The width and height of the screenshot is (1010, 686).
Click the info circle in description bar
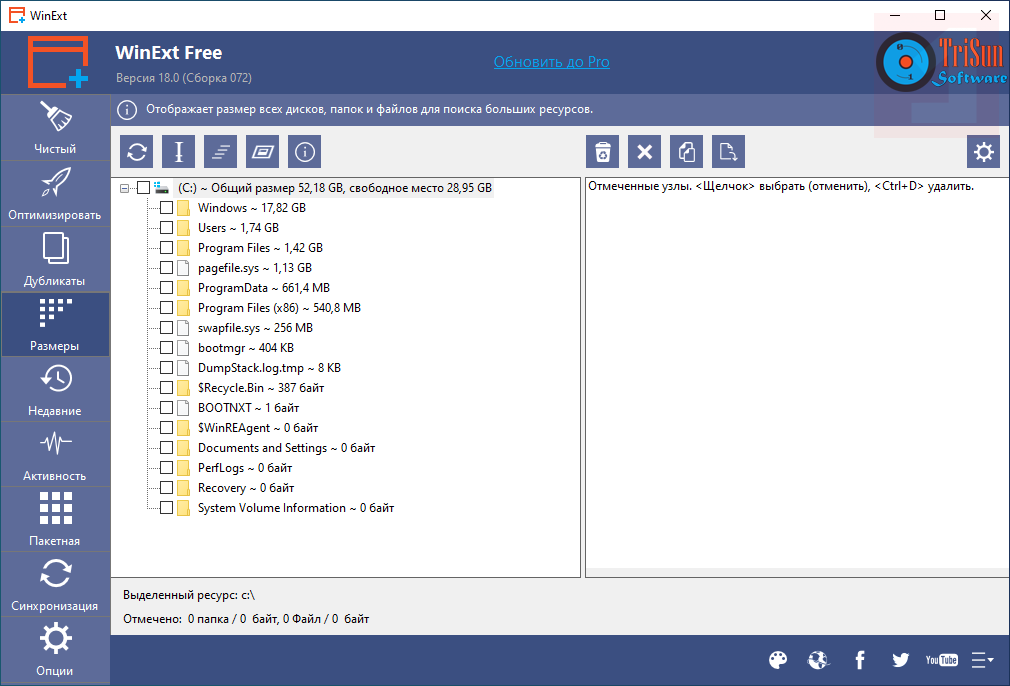[127, 110]
